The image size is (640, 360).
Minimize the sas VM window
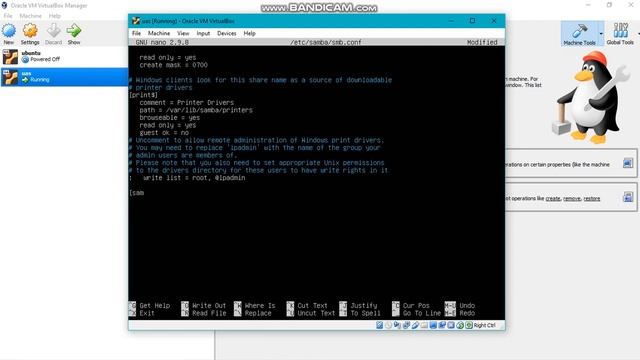451,20
